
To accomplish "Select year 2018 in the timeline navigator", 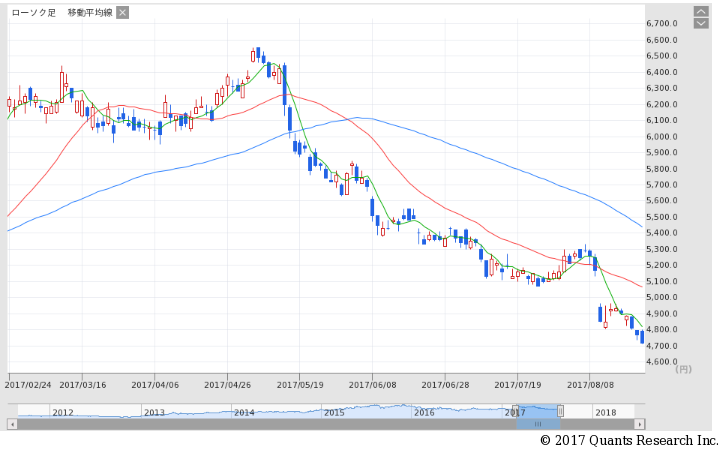I will (606, 412).
